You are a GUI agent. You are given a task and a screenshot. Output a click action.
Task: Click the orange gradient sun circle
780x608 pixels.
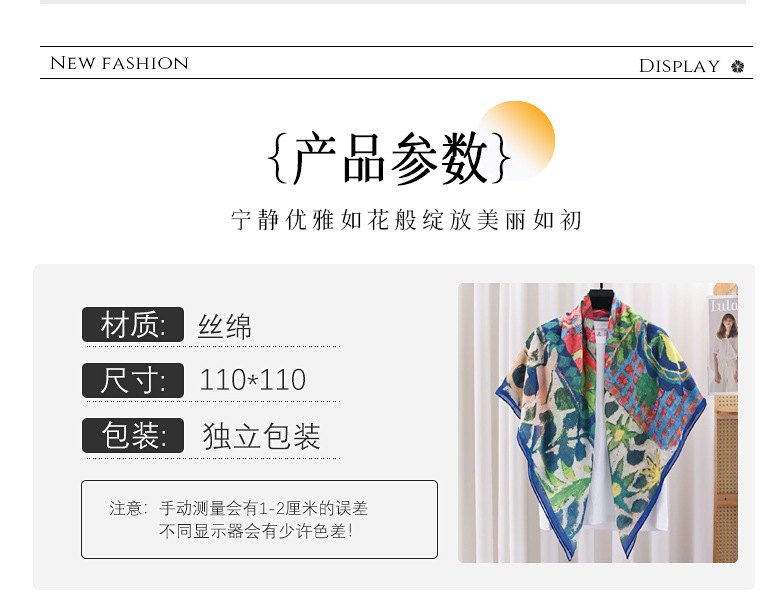[515, 140]
